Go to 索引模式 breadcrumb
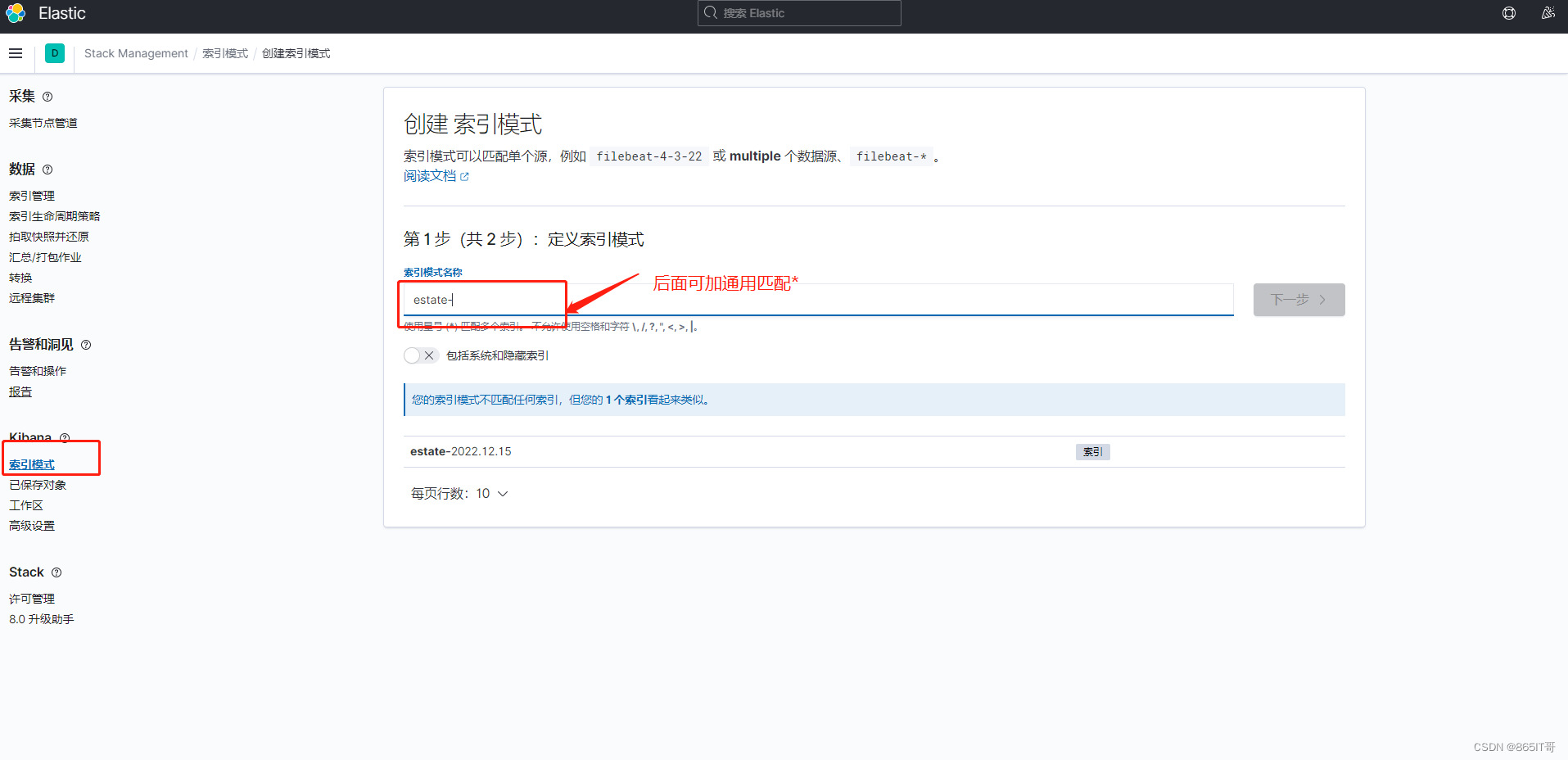The height and width of the screenshot is (760, 1568). click(x=225, y=53)
